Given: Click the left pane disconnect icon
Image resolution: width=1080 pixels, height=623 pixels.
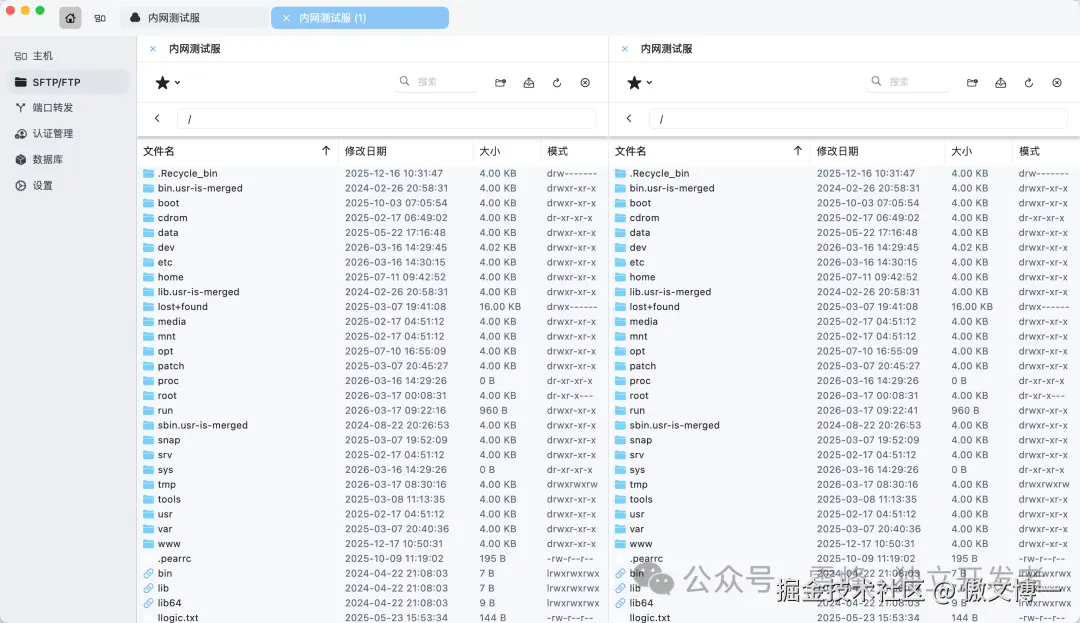Looking at the screenshot, I should 585,83.
